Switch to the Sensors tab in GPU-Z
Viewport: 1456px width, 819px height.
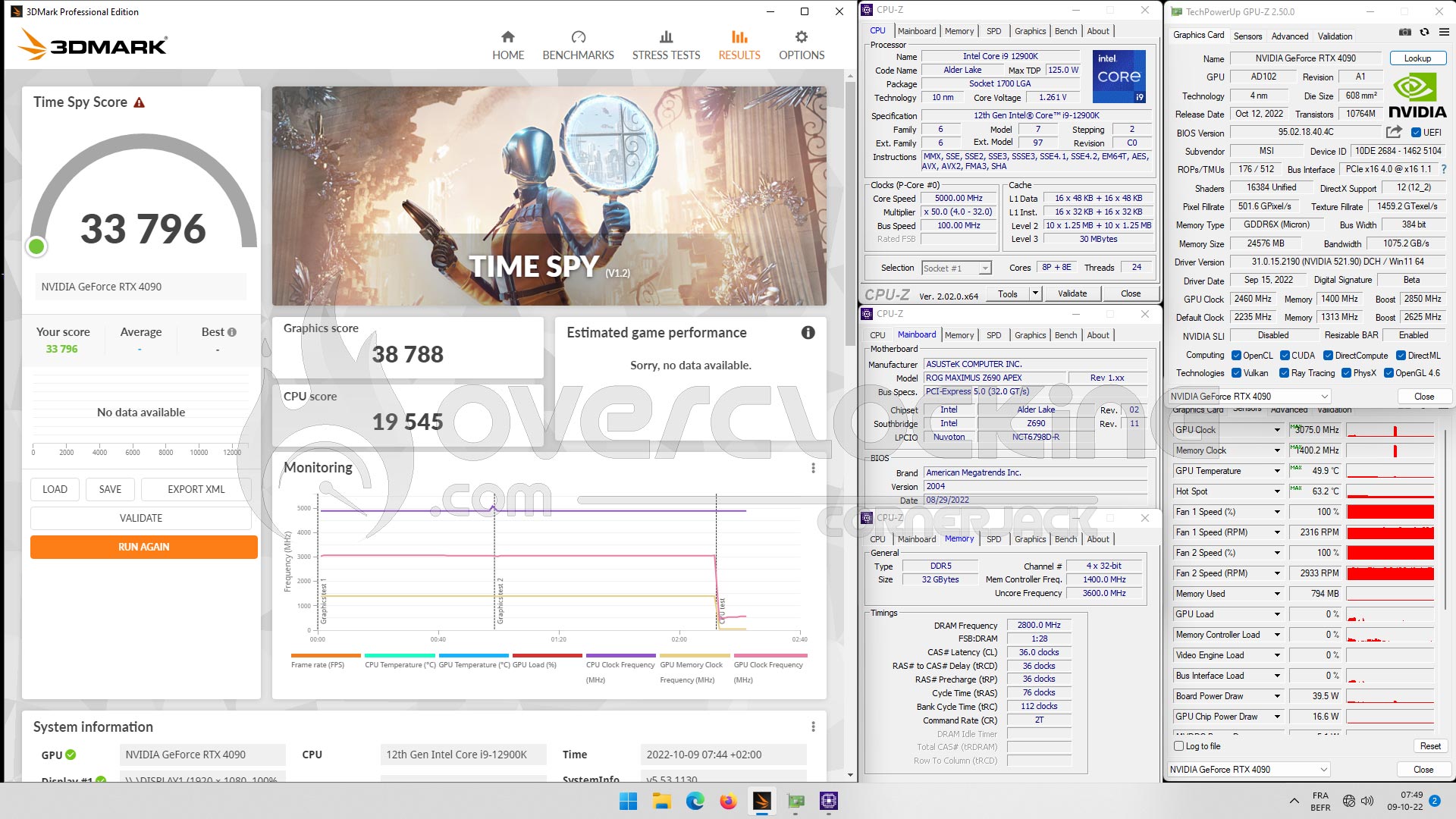point(1247,36)
